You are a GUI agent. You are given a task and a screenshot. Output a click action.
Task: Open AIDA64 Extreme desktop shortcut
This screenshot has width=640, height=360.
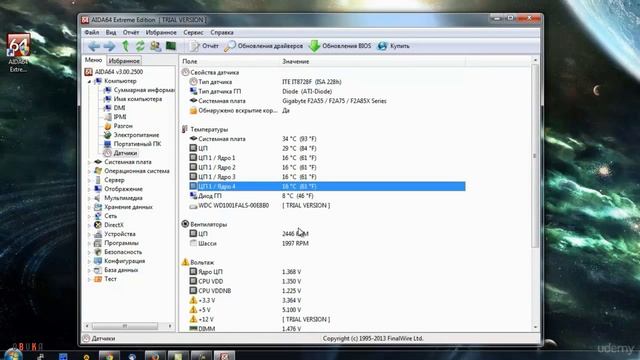(18, 53)
